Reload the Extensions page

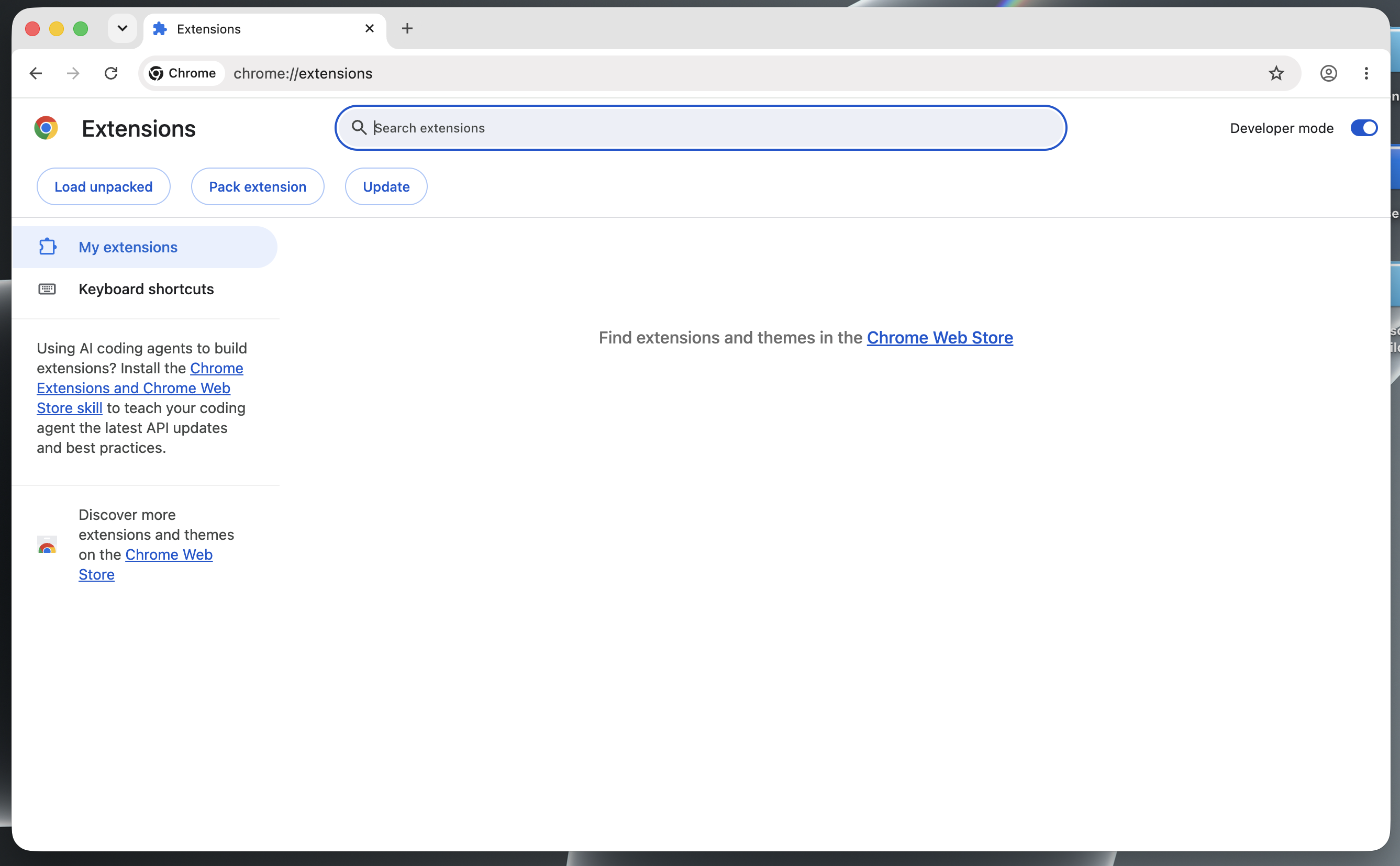[x=111, y=73]
